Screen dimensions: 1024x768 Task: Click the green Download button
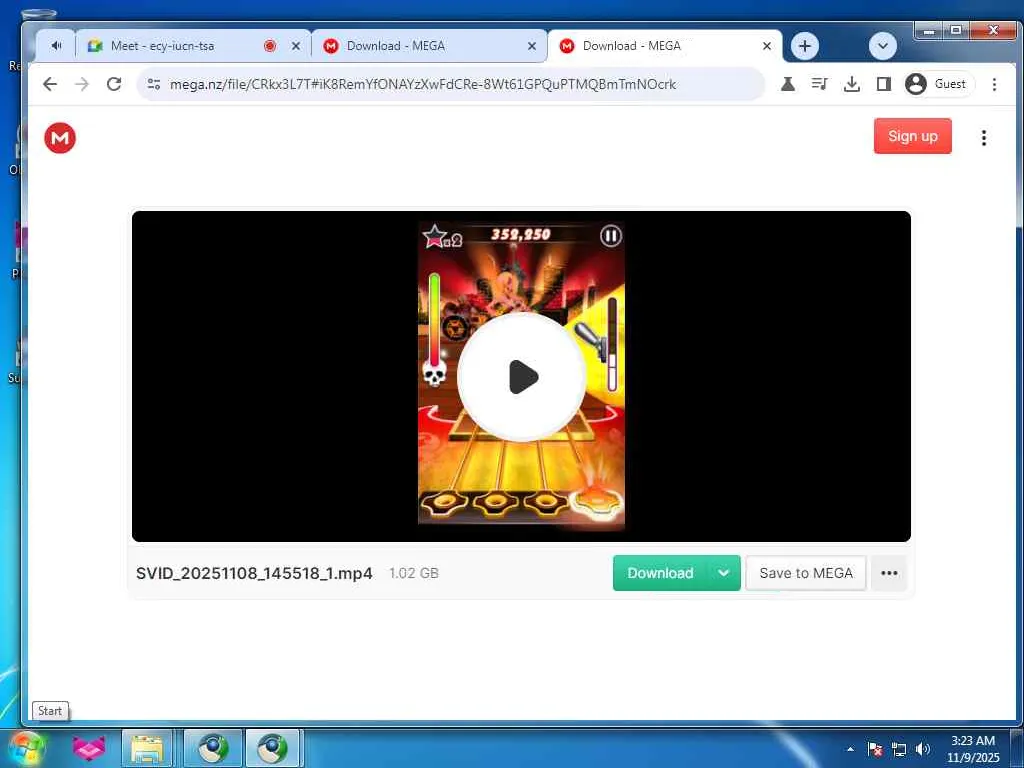click(x=660, y=573)
